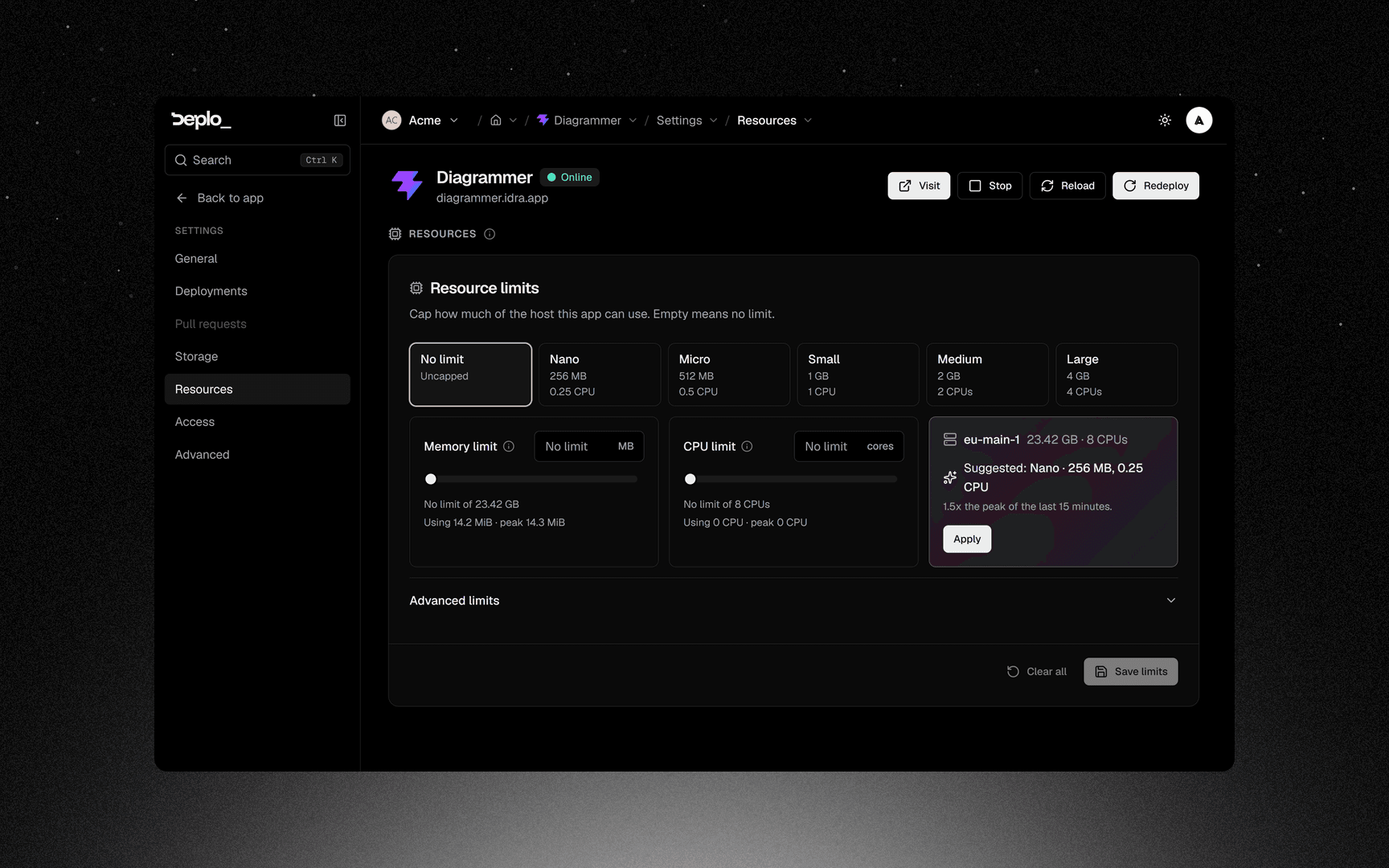The width and height of the screenshot is (1389, 868).
Task: Open the Acme organization dropdown
Action: (454, 121)
